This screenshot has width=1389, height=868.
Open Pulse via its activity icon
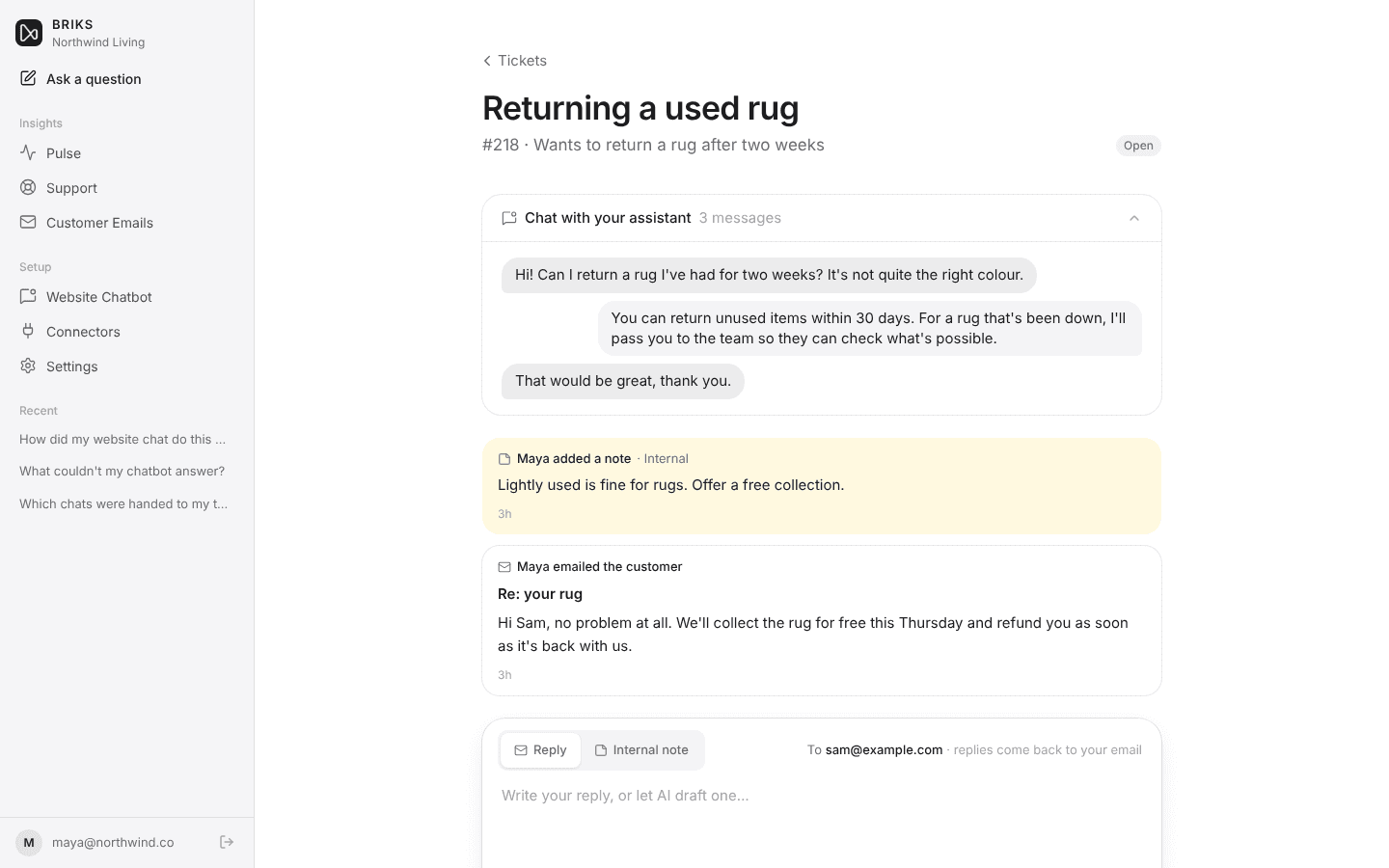(x=28, y=152)
